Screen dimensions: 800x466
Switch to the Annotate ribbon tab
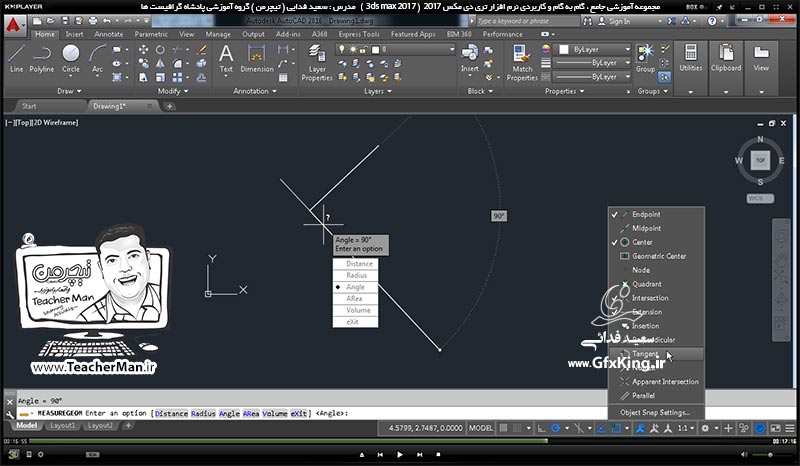[x=109, y=34]
